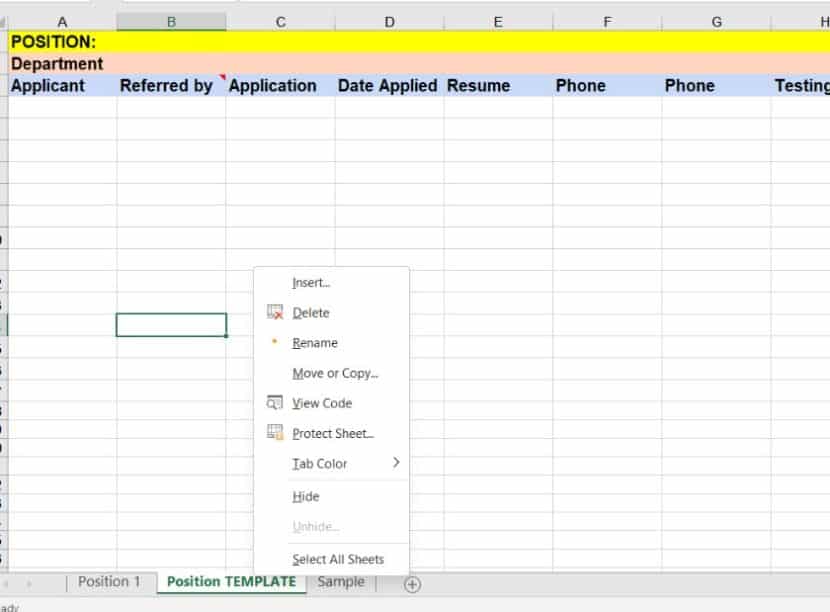This screenshot has height=612, width=830.
Task: Click the Position TEMPLATE sheet tab
Action: [230, 582]
